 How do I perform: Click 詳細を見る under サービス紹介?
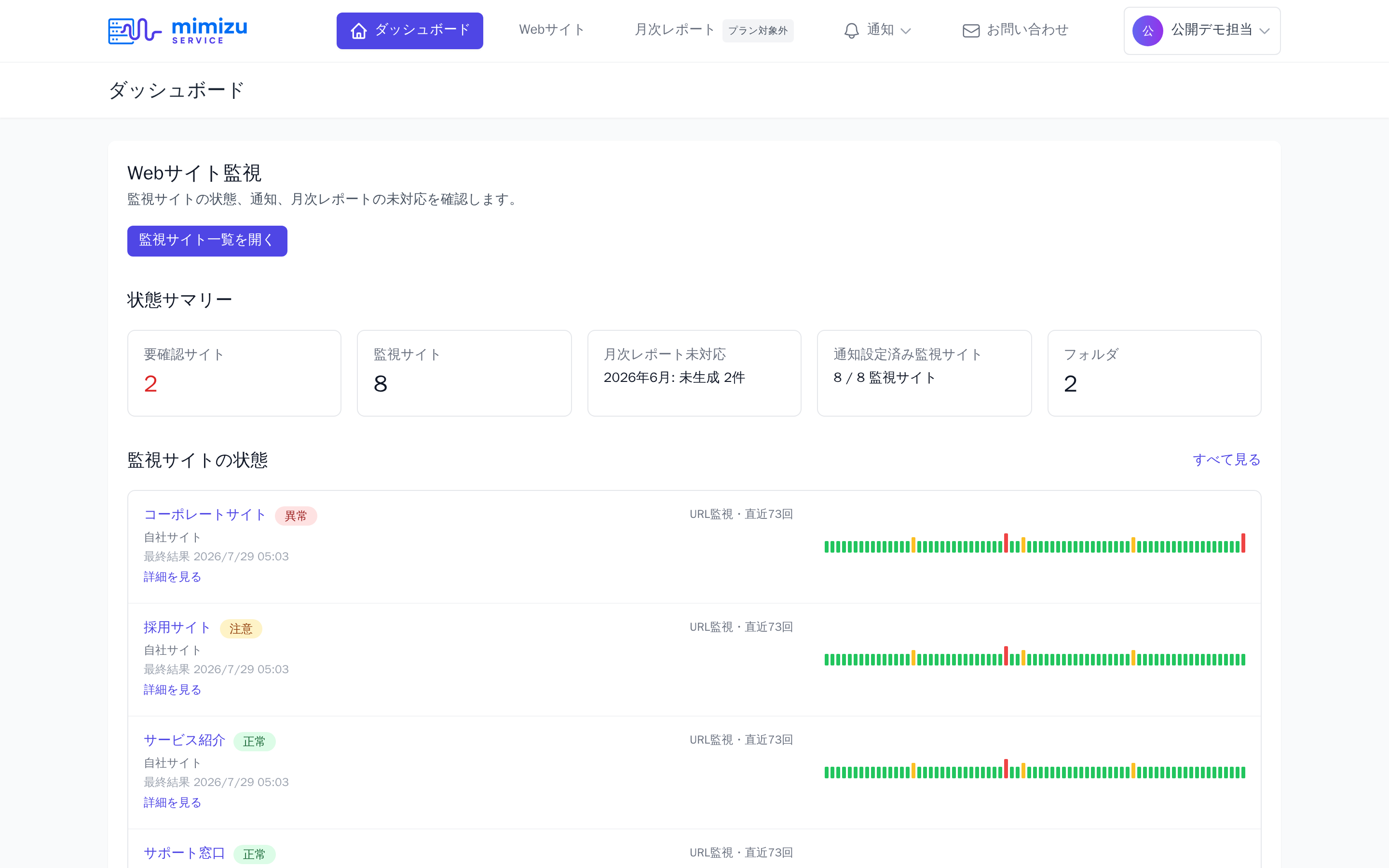(172, 802)
